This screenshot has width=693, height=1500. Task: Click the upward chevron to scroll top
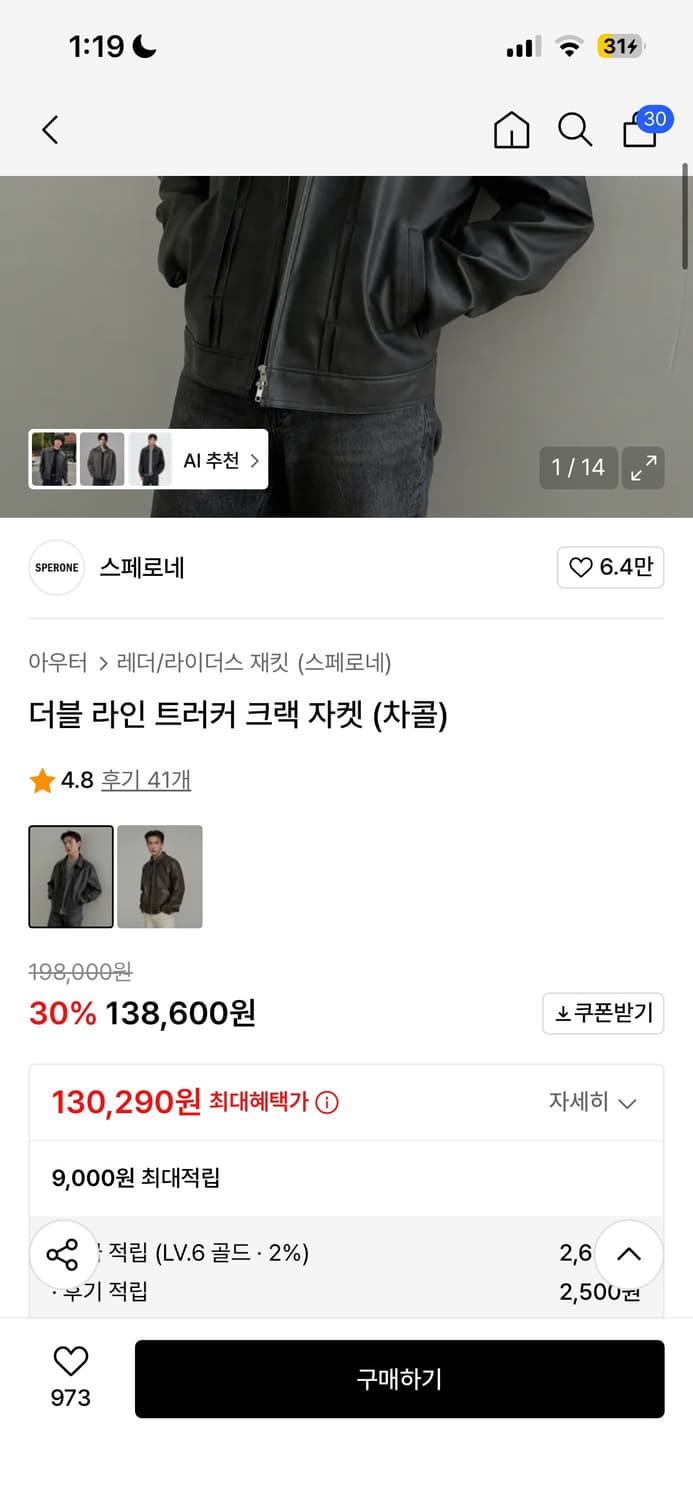point(628,1254)
